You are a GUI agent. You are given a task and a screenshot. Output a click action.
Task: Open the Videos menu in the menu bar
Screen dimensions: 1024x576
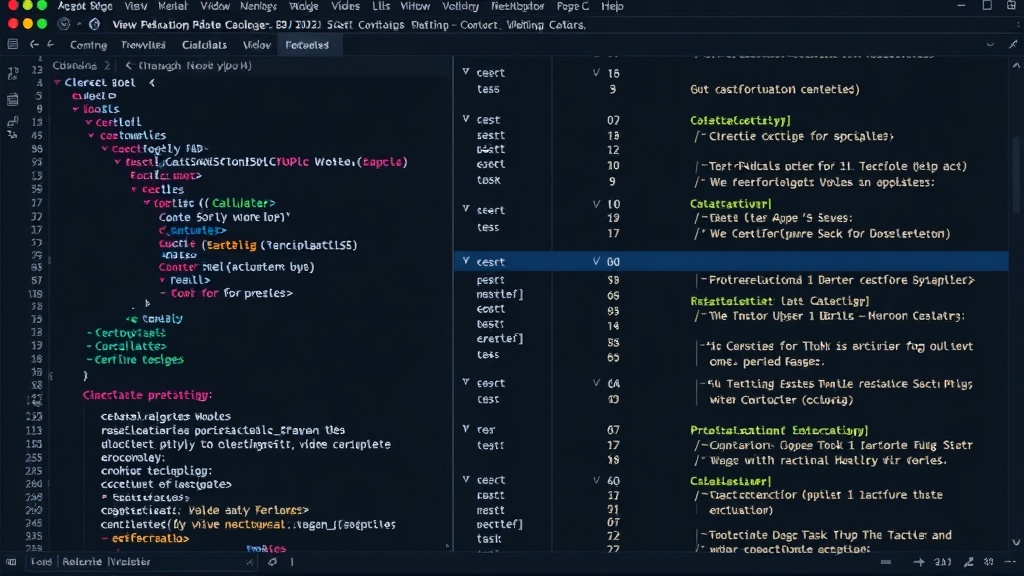point(345,6)
